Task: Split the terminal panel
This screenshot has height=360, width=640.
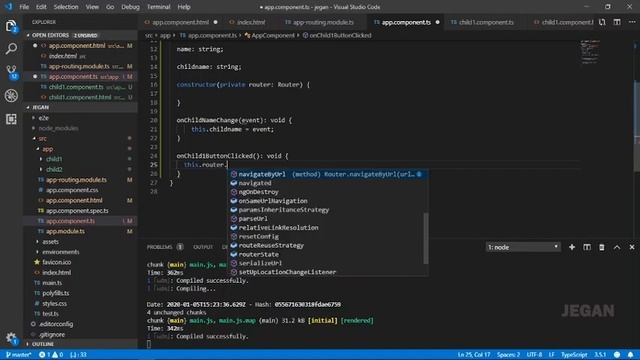Action: 587,247
